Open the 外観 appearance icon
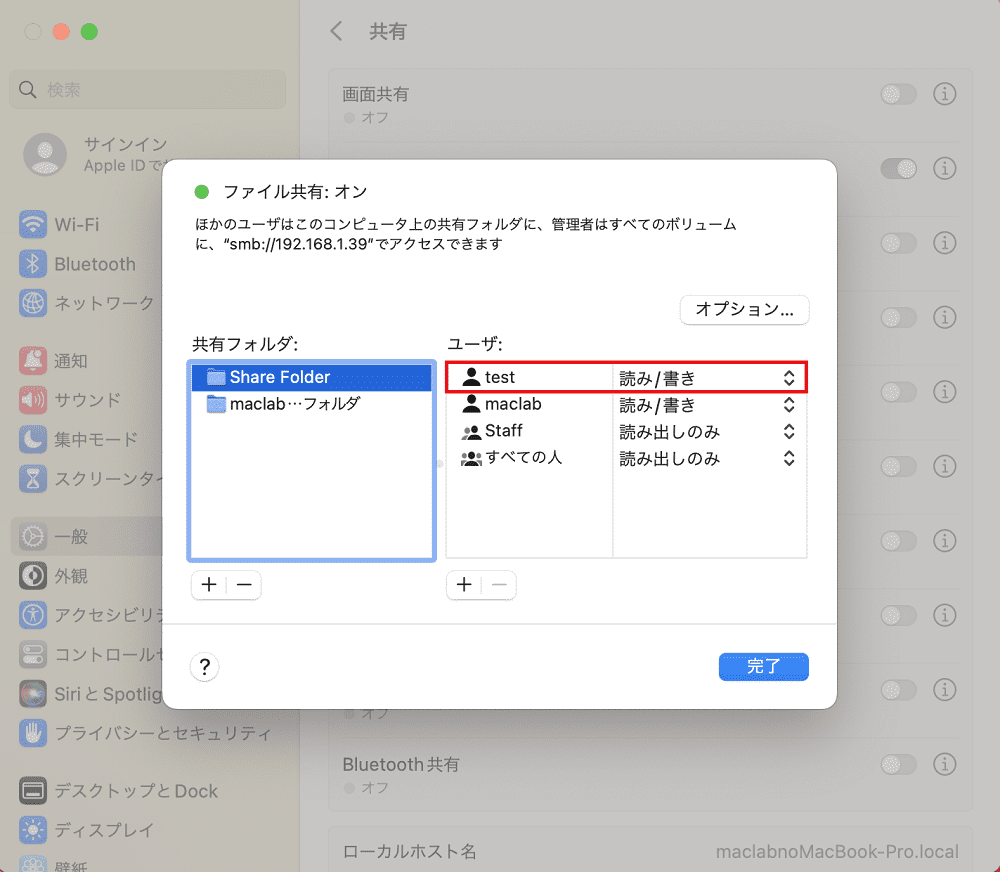 click(33, 576)
